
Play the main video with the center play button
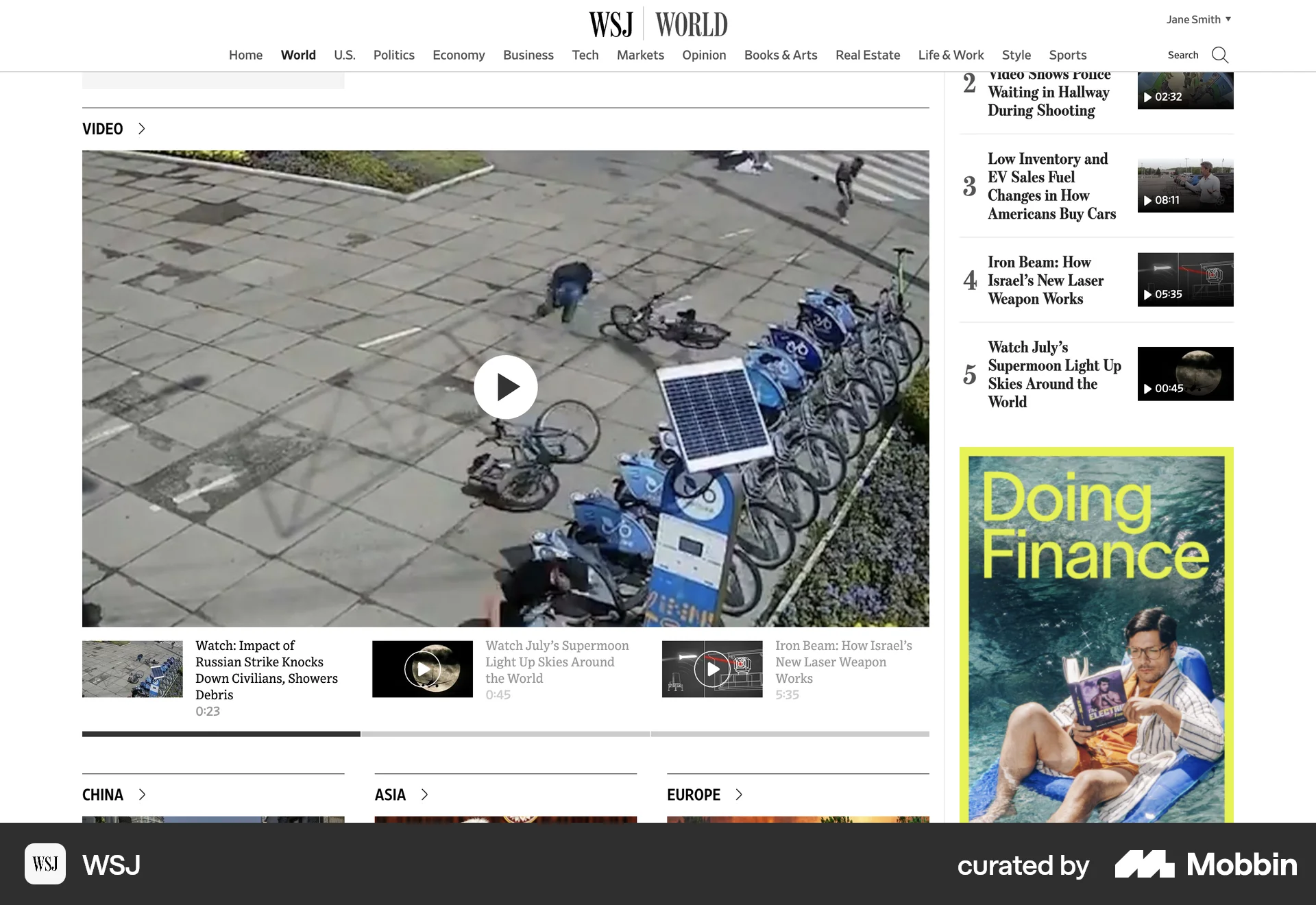506,387
